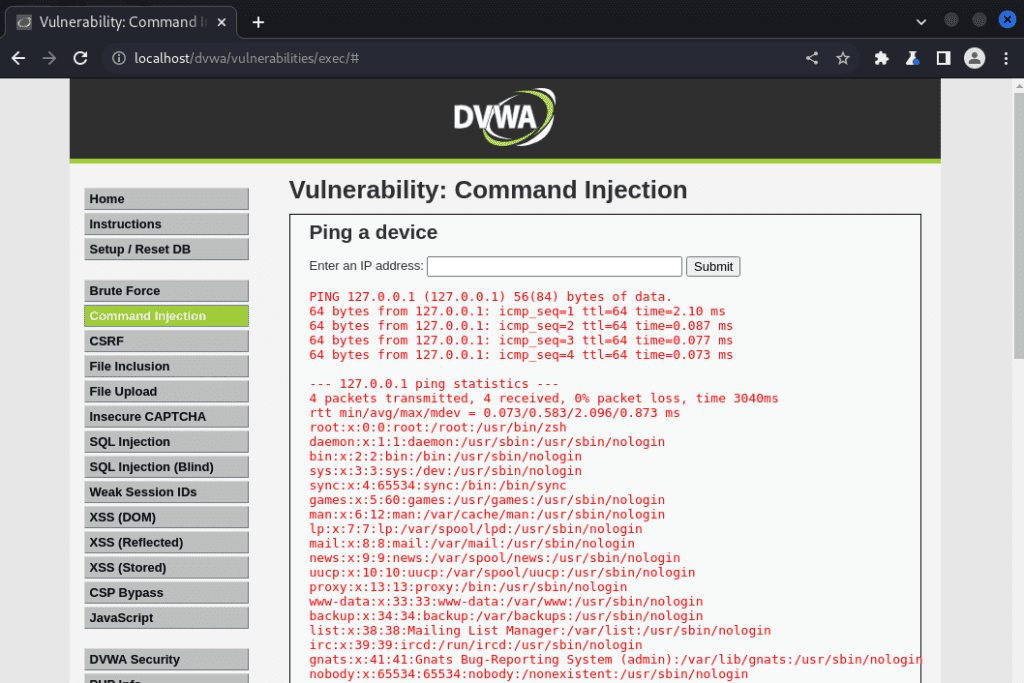Open Chrome three-dot menu
This screenshot has width=1024, height=683.
[1006, 58]
